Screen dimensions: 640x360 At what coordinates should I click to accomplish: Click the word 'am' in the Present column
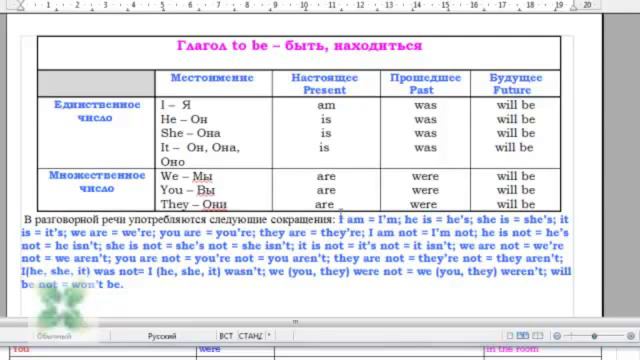(x=326, y=106)
